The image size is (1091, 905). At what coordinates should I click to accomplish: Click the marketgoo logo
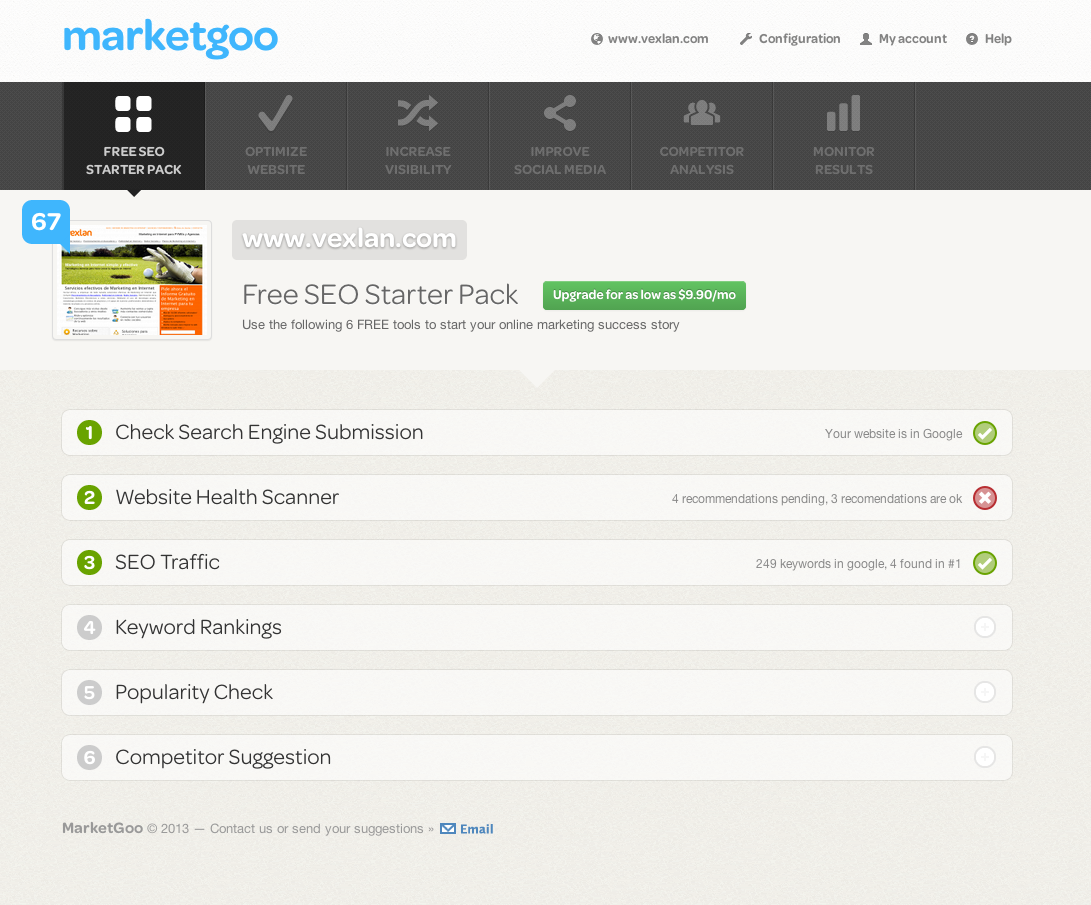coord(170,38)
